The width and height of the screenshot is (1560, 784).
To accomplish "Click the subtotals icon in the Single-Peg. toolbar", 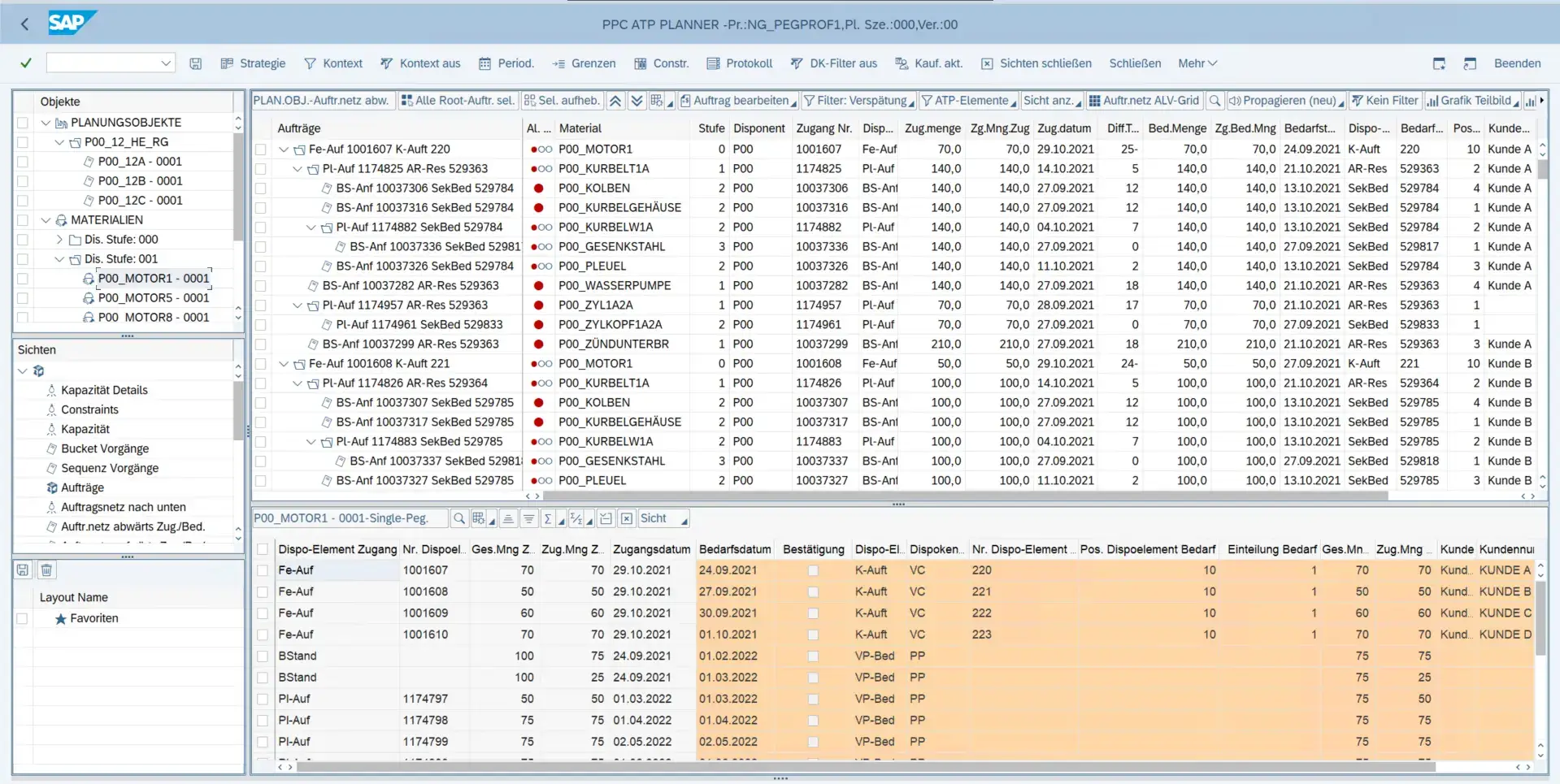I will pos(580,518).
